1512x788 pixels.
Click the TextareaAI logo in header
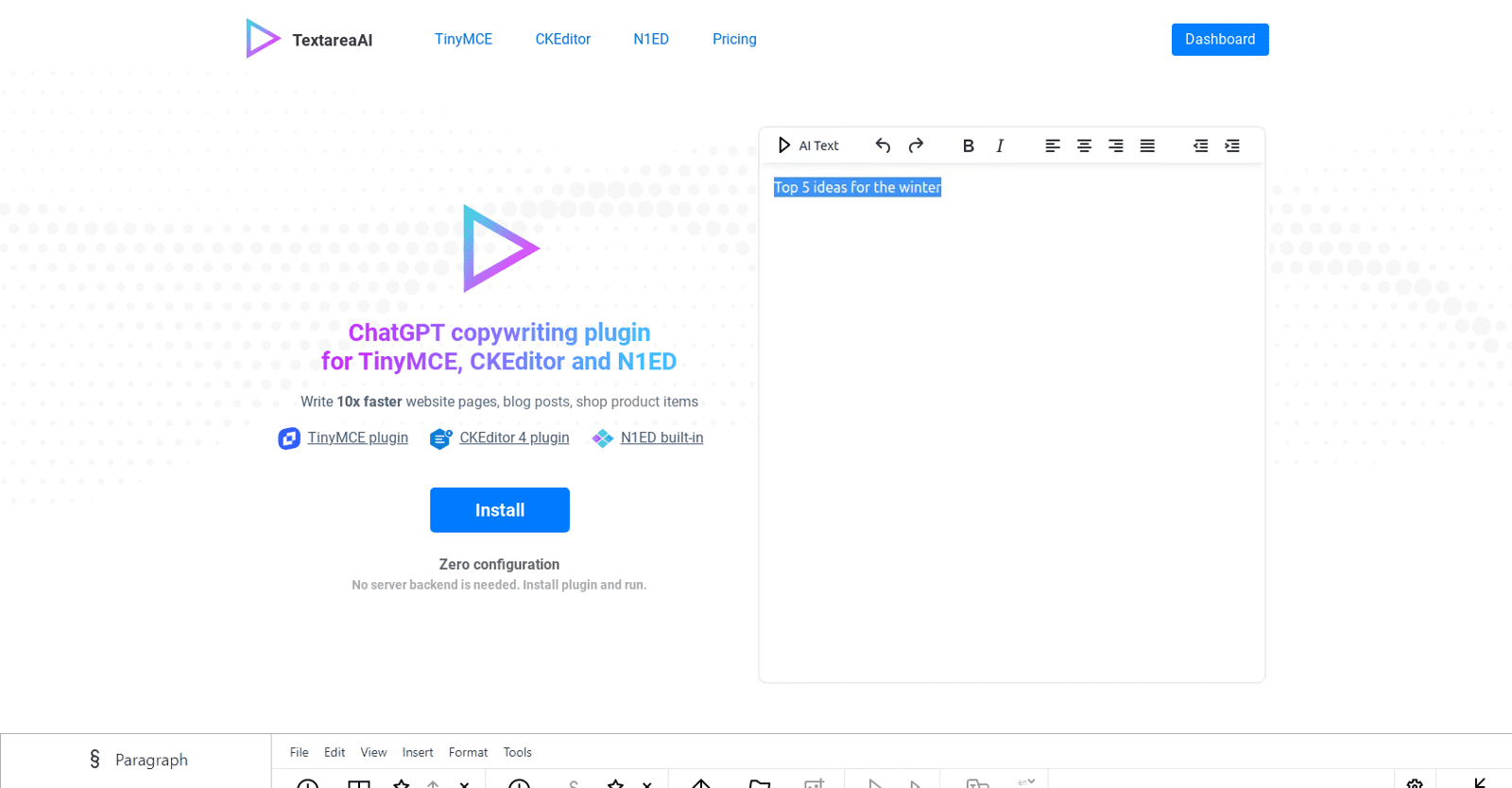click(310, 40)
